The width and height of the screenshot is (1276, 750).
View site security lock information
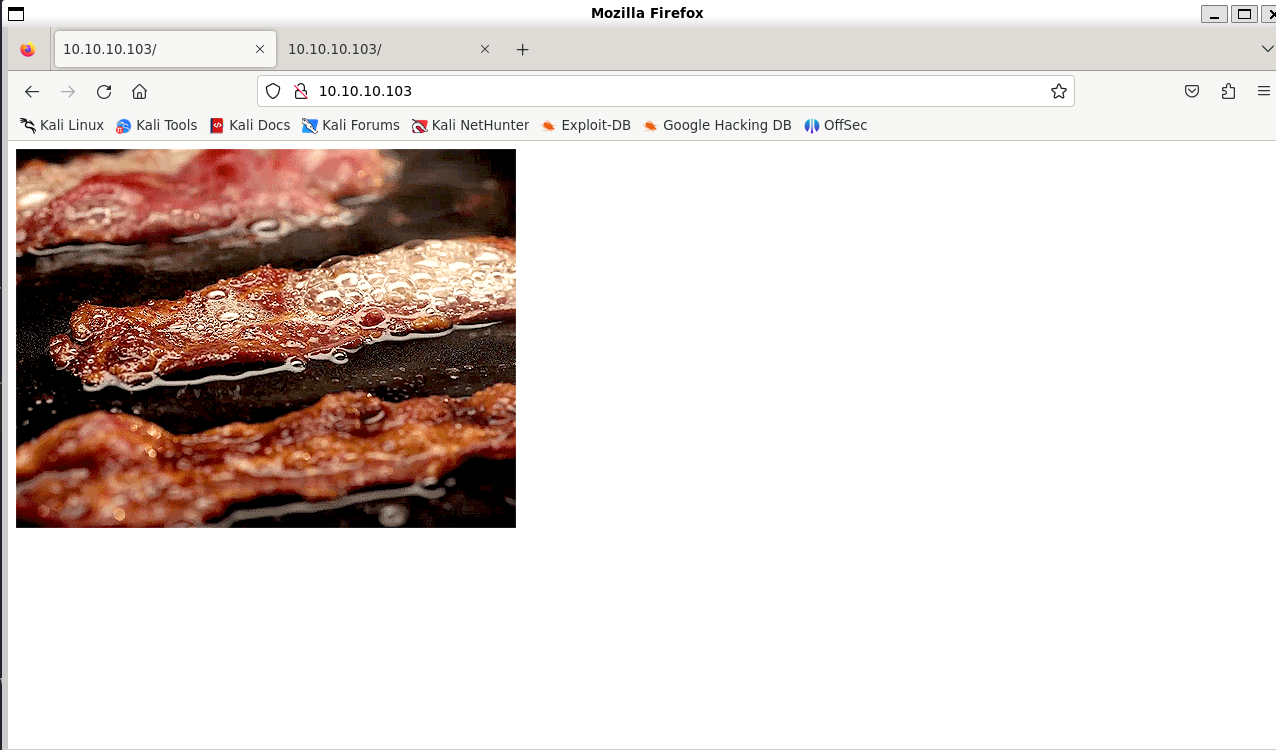tap(300, 91)
